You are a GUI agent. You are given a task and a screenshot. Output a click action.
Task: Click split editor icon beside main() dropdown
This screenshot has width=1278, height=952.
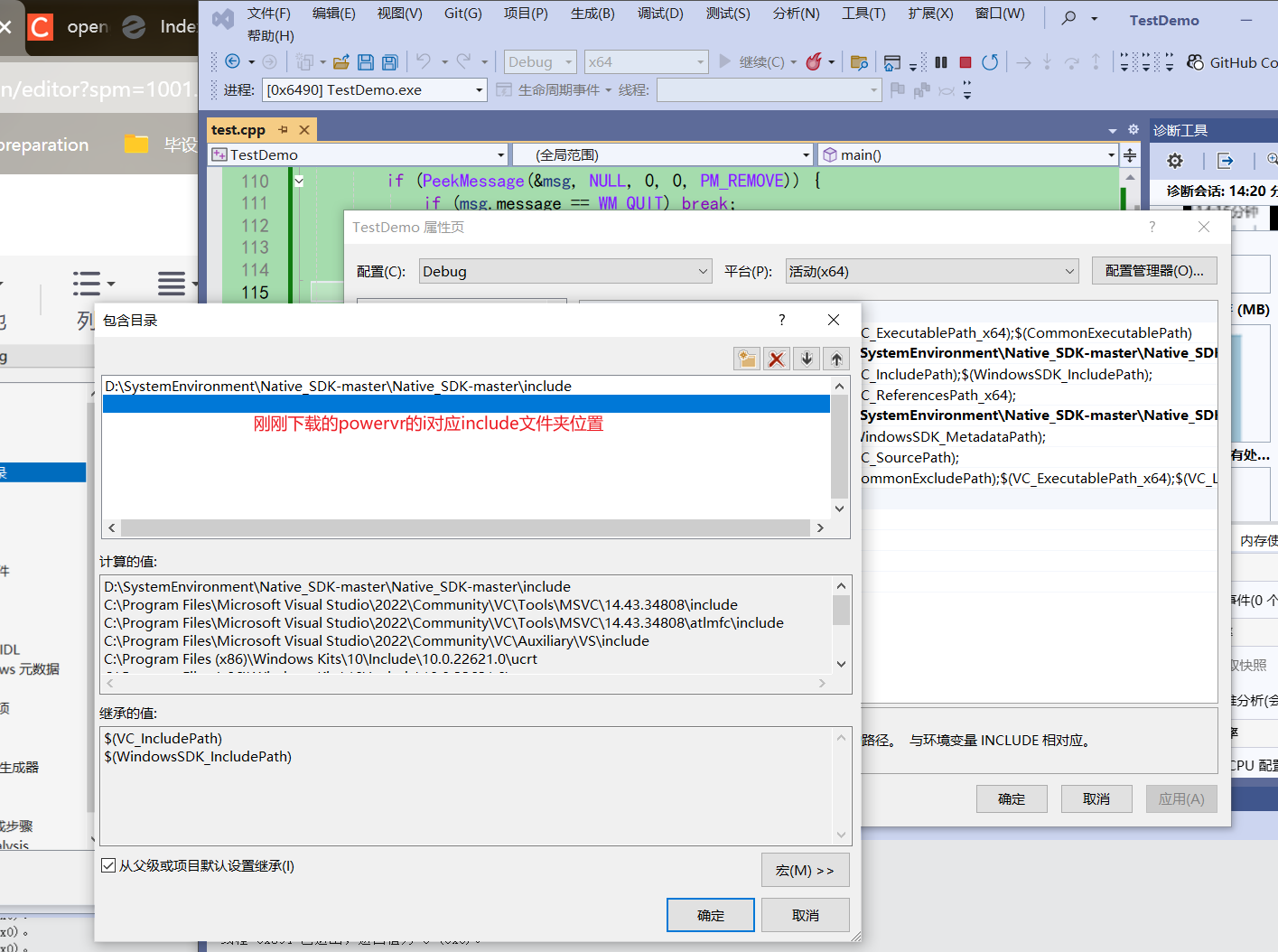[x=1130, y=154]
